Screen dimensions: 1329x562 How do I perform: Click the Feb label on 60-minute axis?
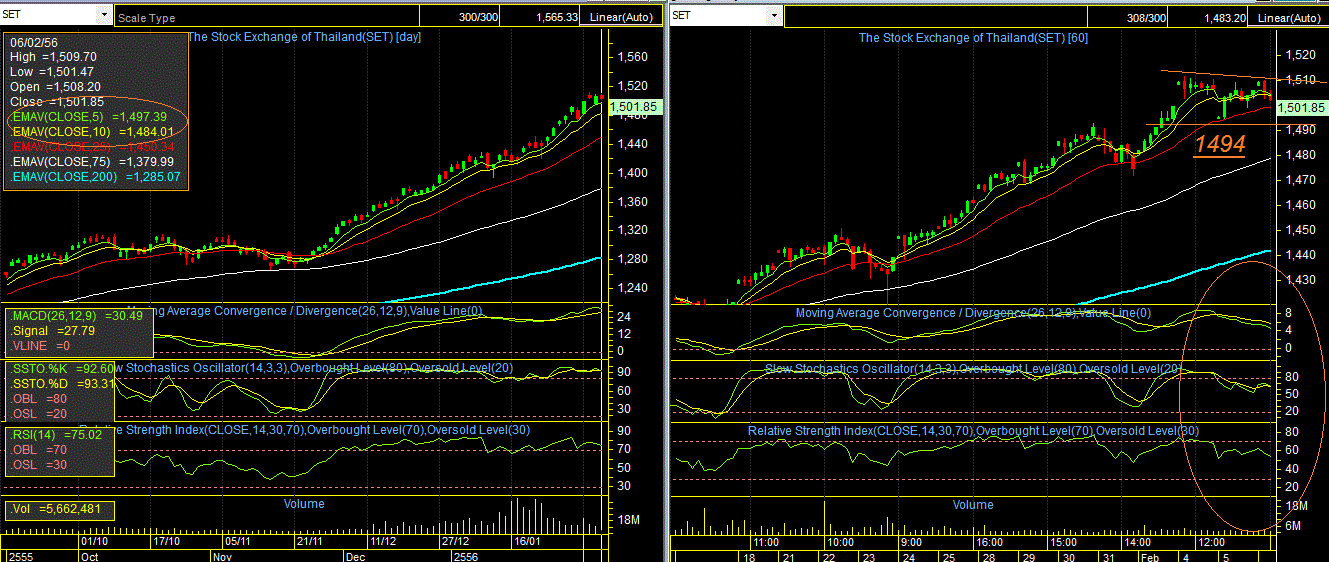tap(1151, 556)
